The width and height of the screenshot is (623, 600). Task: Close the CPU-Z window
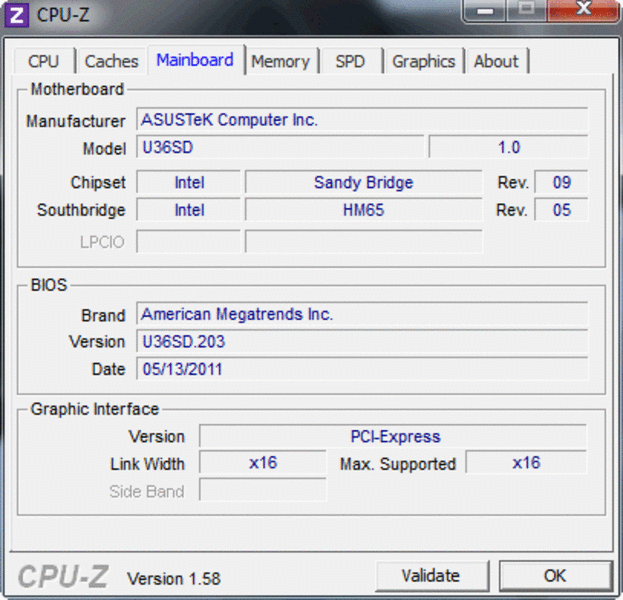[x=583, y=10]
